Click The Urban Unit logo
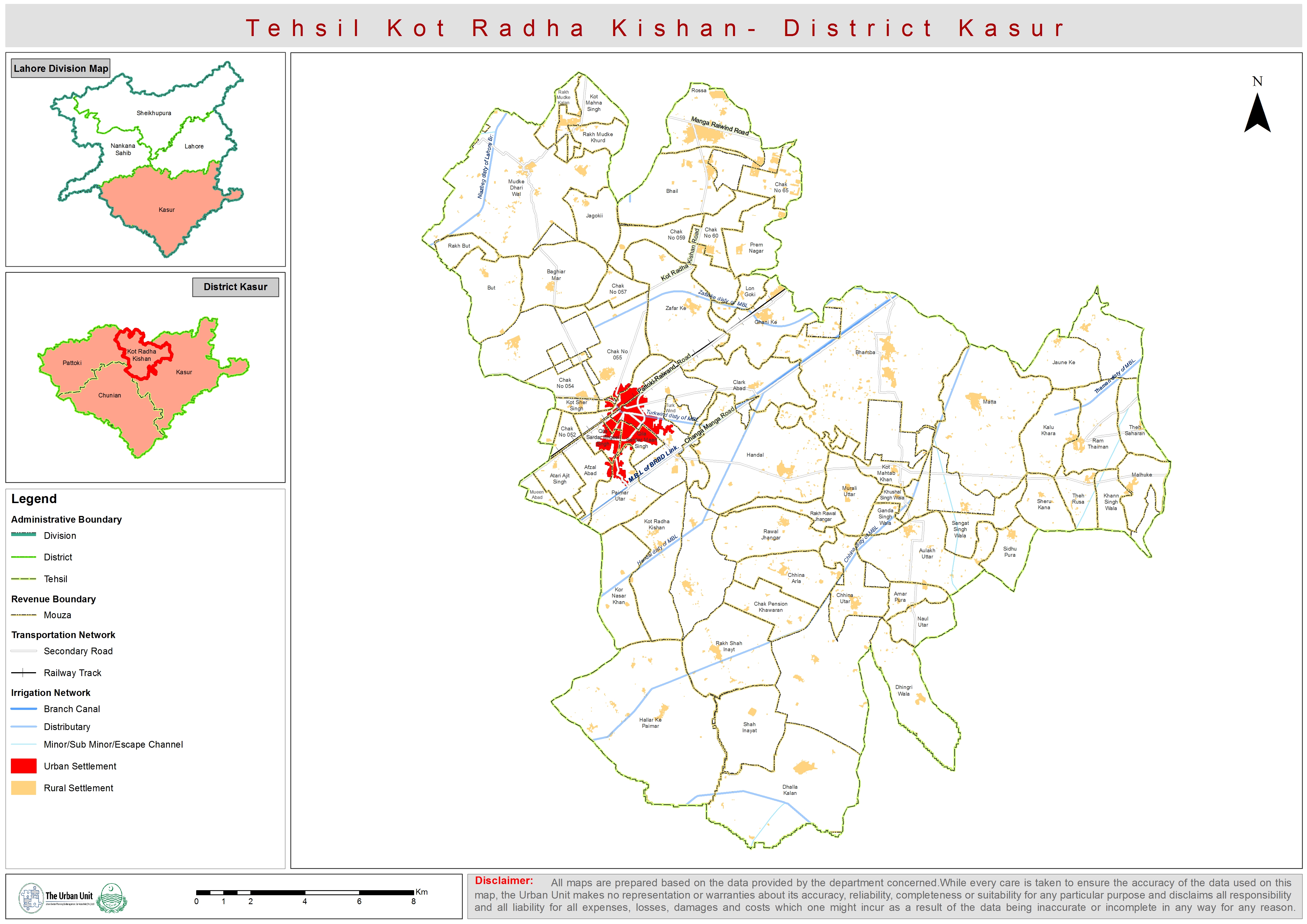Screen dimensions: 1307x924 (x=56, y=898)
